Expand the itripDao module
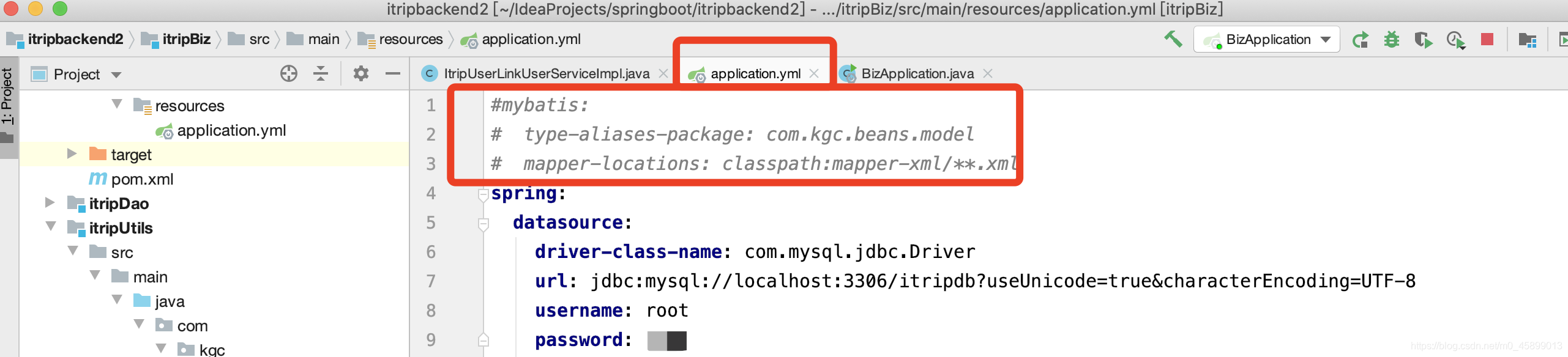 [x=50, y=202]
